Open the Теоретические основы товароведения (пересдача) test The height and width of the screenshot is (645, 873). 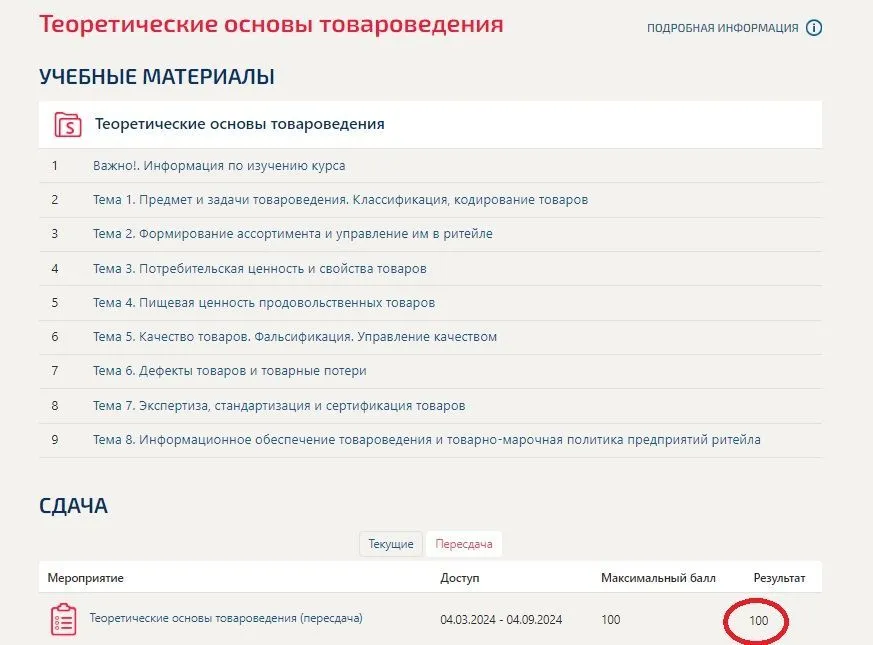coord(226,618)
